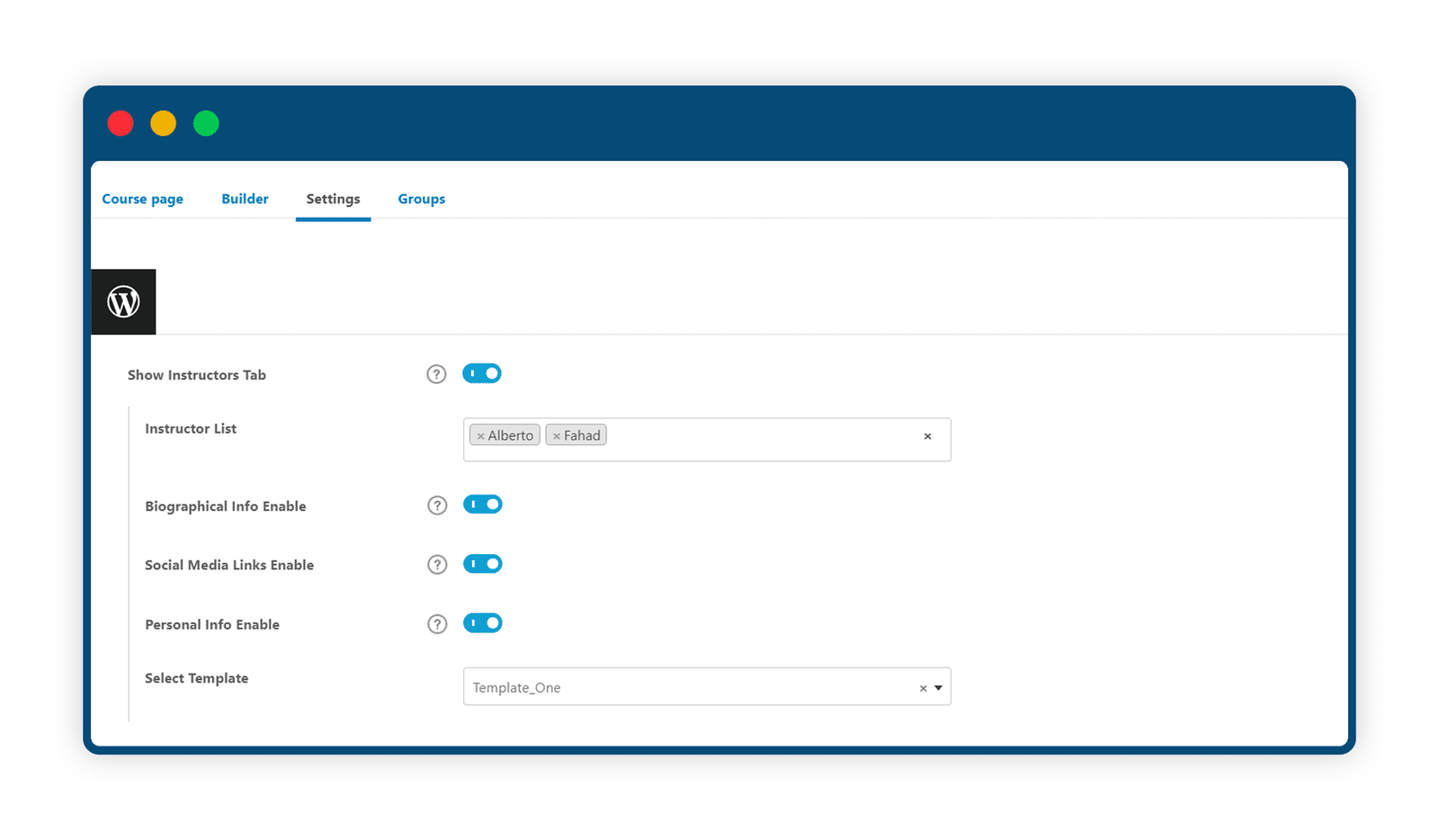Clear all instructors in the list
This screenshot has height=840, width=1439.
tap(927, 436)
